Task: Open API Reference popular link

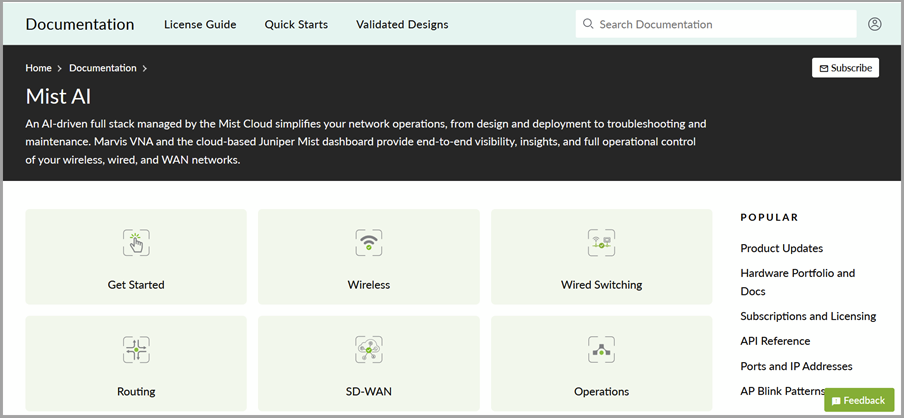Action: (775, 341)
